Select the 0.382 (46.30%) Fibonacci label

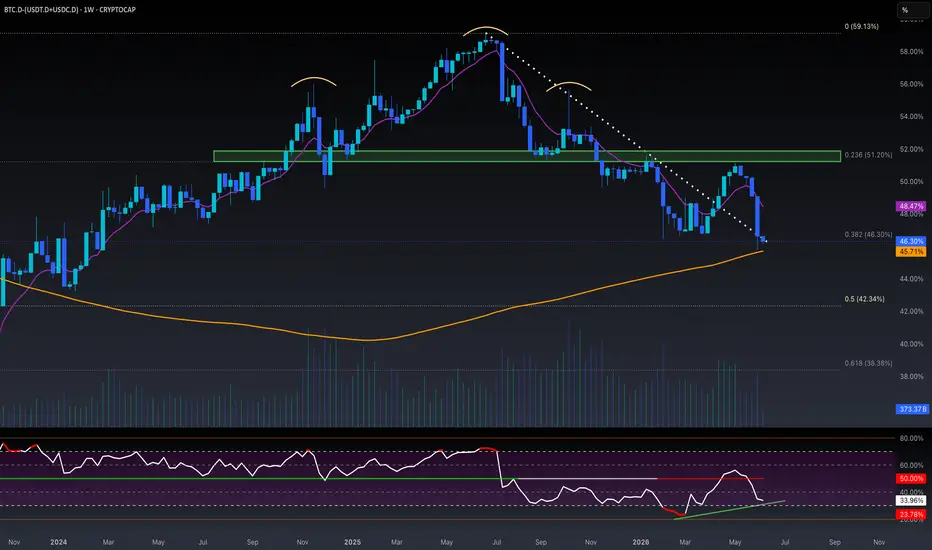(868, 235)
